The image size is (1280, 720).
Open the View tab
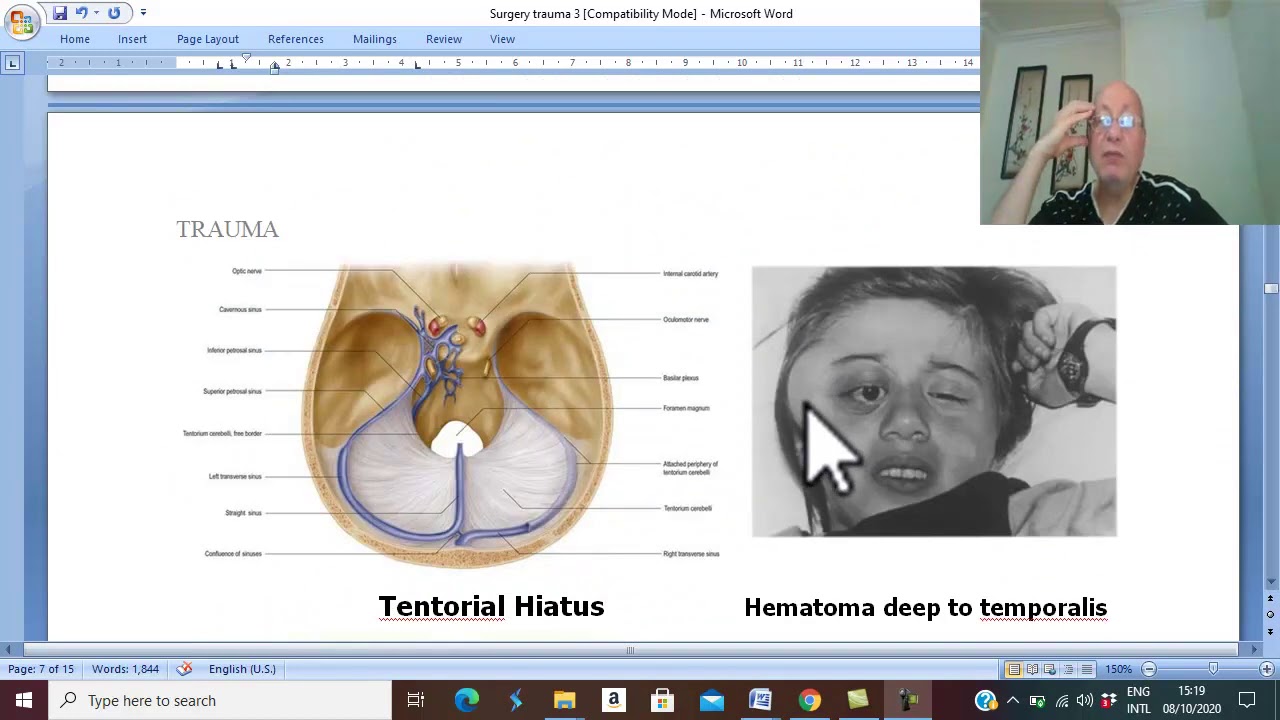(502, 39)
